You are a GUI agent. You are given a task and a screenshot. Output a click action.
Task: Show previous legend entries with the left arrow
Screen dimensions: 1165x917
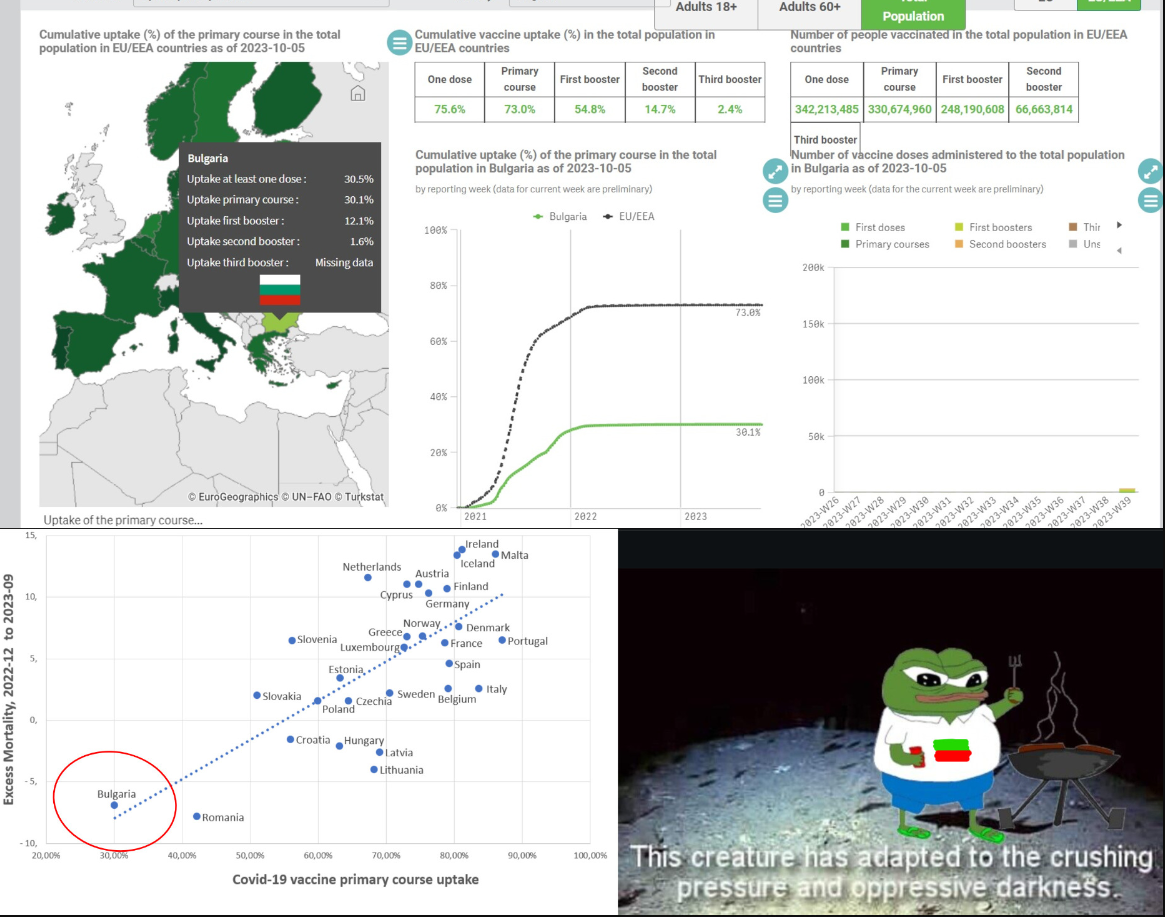point(1119,250)
